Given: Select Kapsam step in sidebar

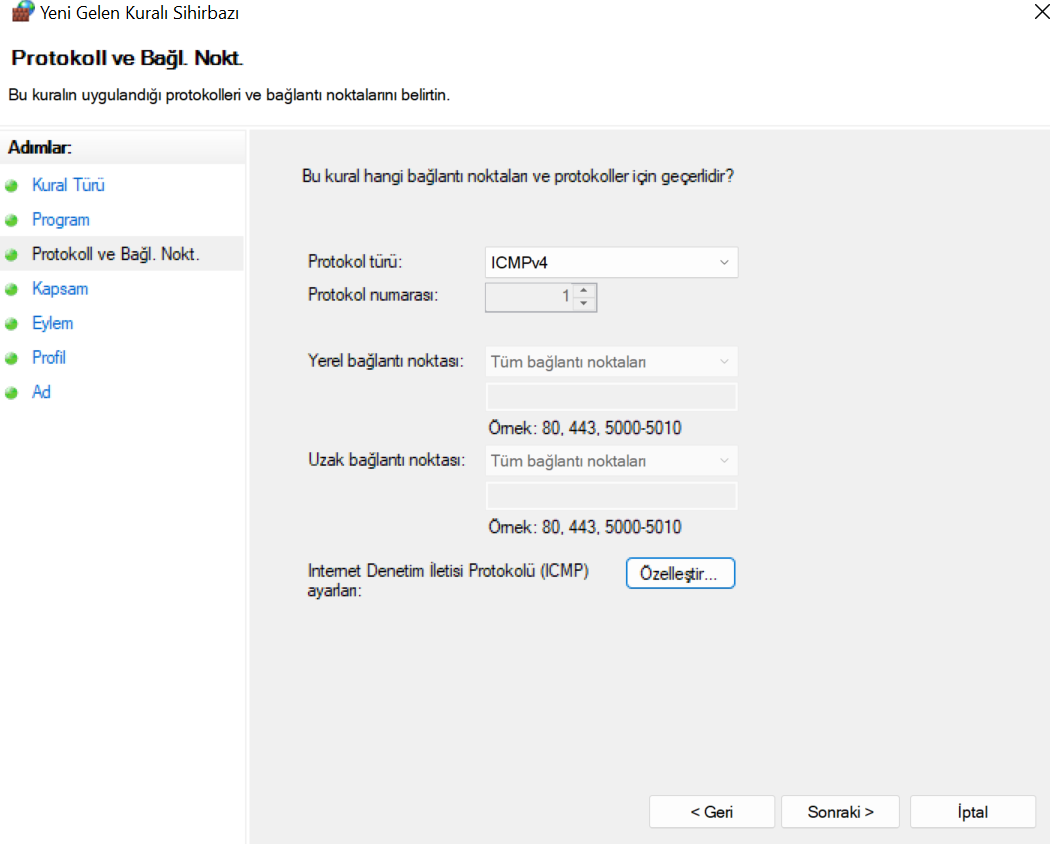Looking at the screenshot, I should click(60, 289).
